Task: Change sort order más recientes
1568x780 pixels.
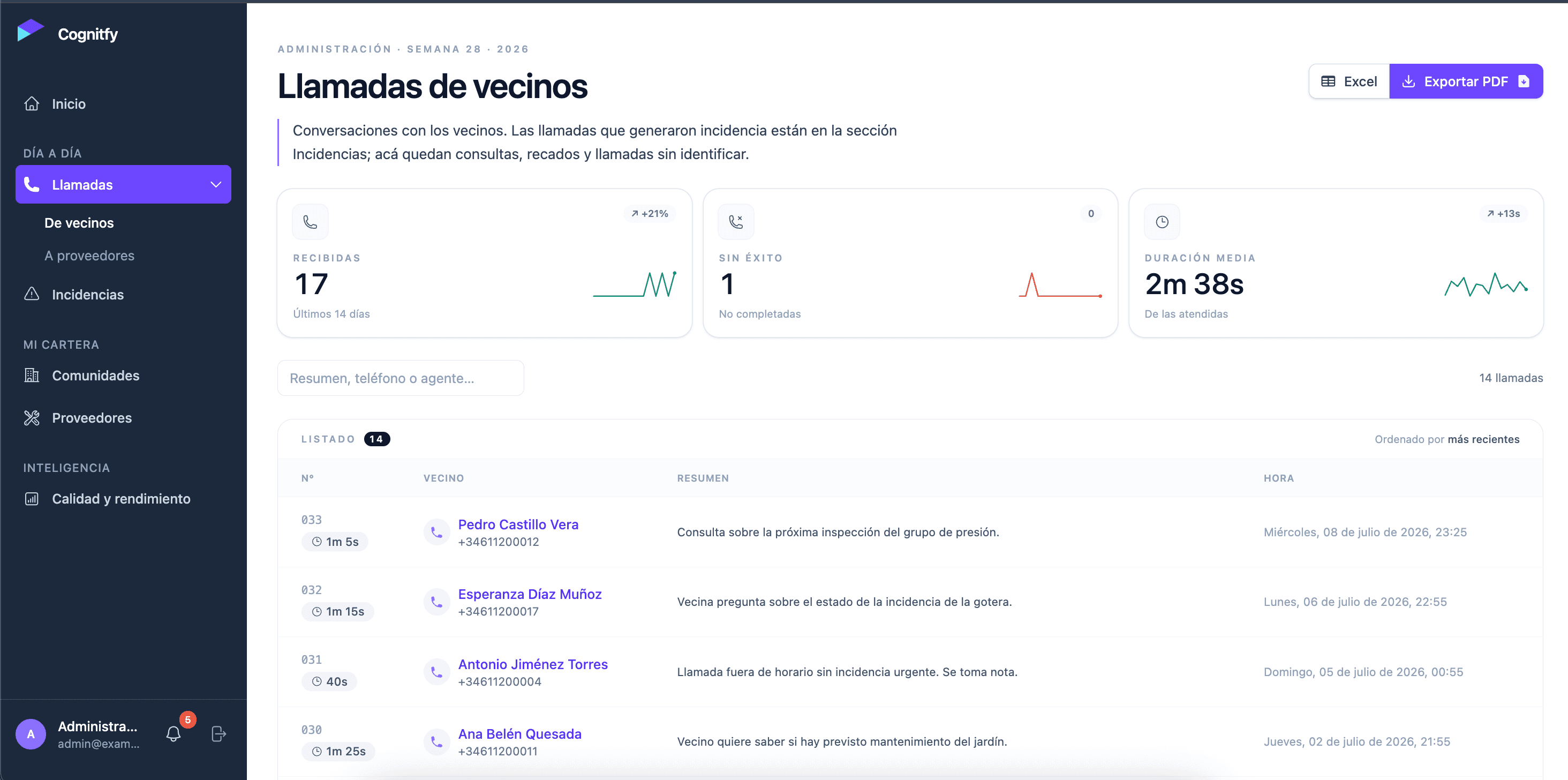Action: click(x=1483, y=440)
